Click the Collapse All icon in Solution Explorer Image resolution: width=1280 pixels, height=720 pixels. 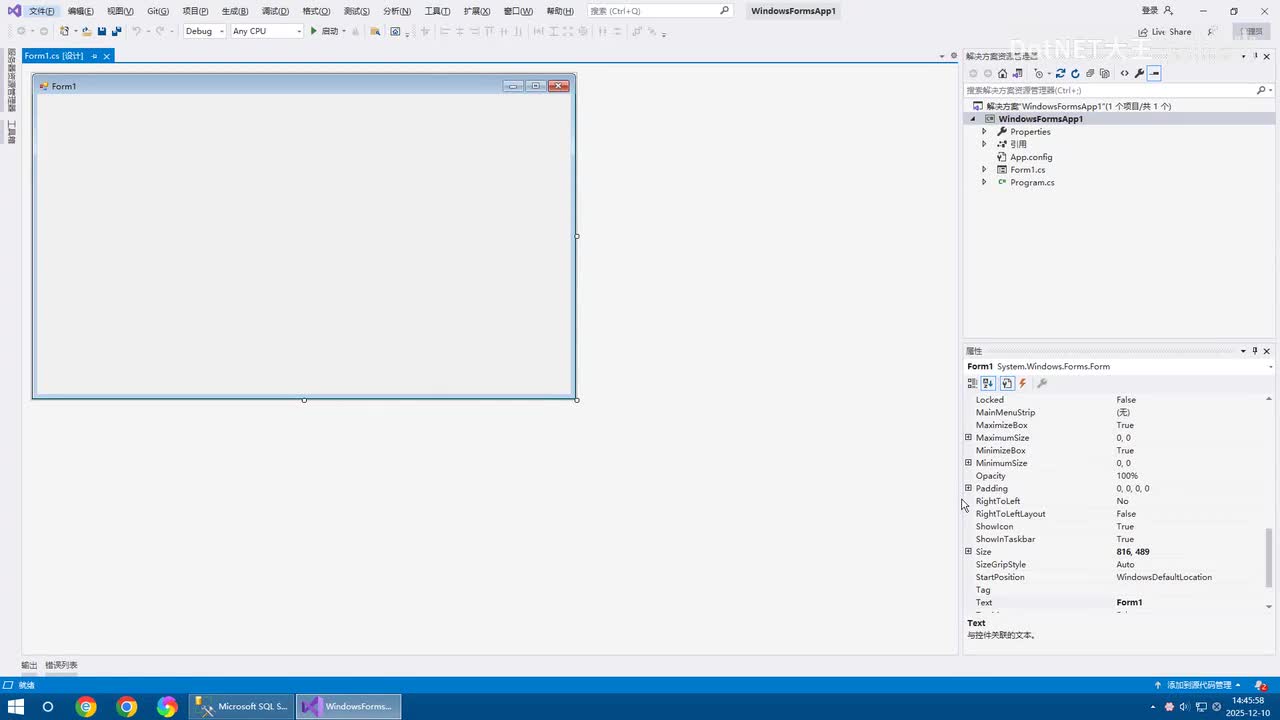pos(1090,73)
